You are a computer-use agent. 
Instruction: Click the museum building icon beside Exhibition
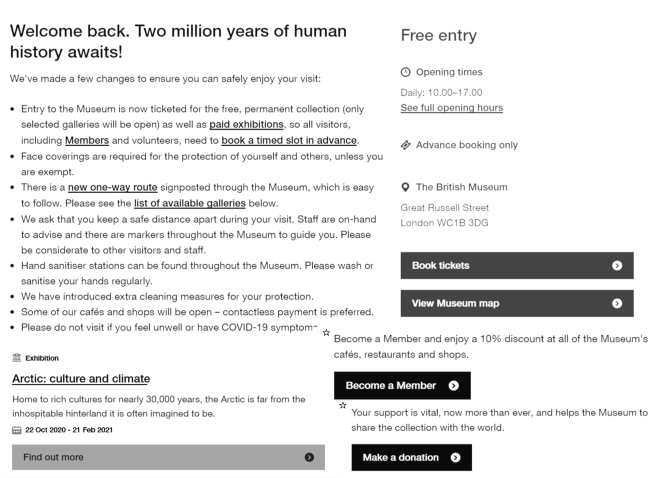(17, 357)
